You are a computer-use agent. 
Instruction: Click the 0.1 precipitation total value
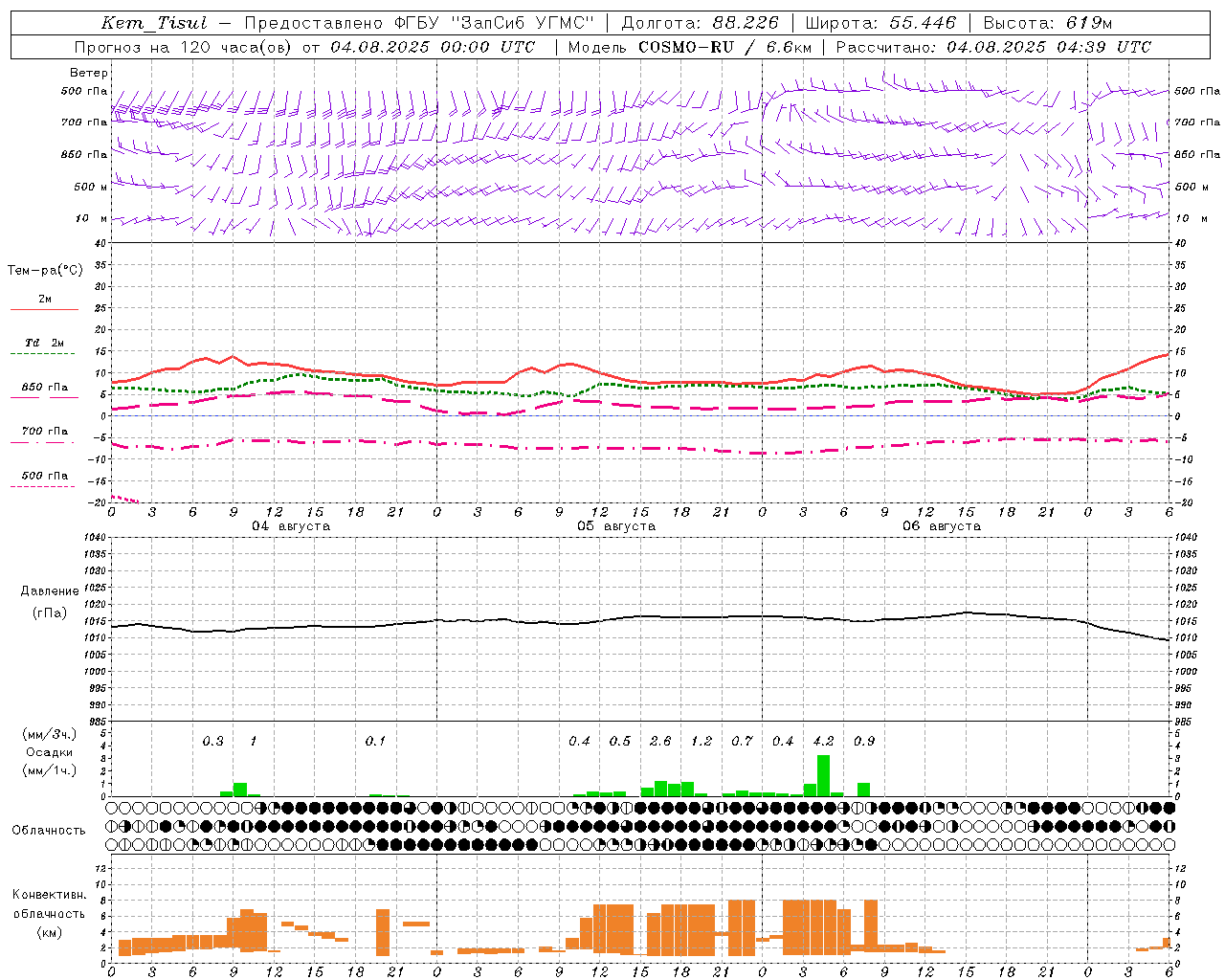coord(375,742)
